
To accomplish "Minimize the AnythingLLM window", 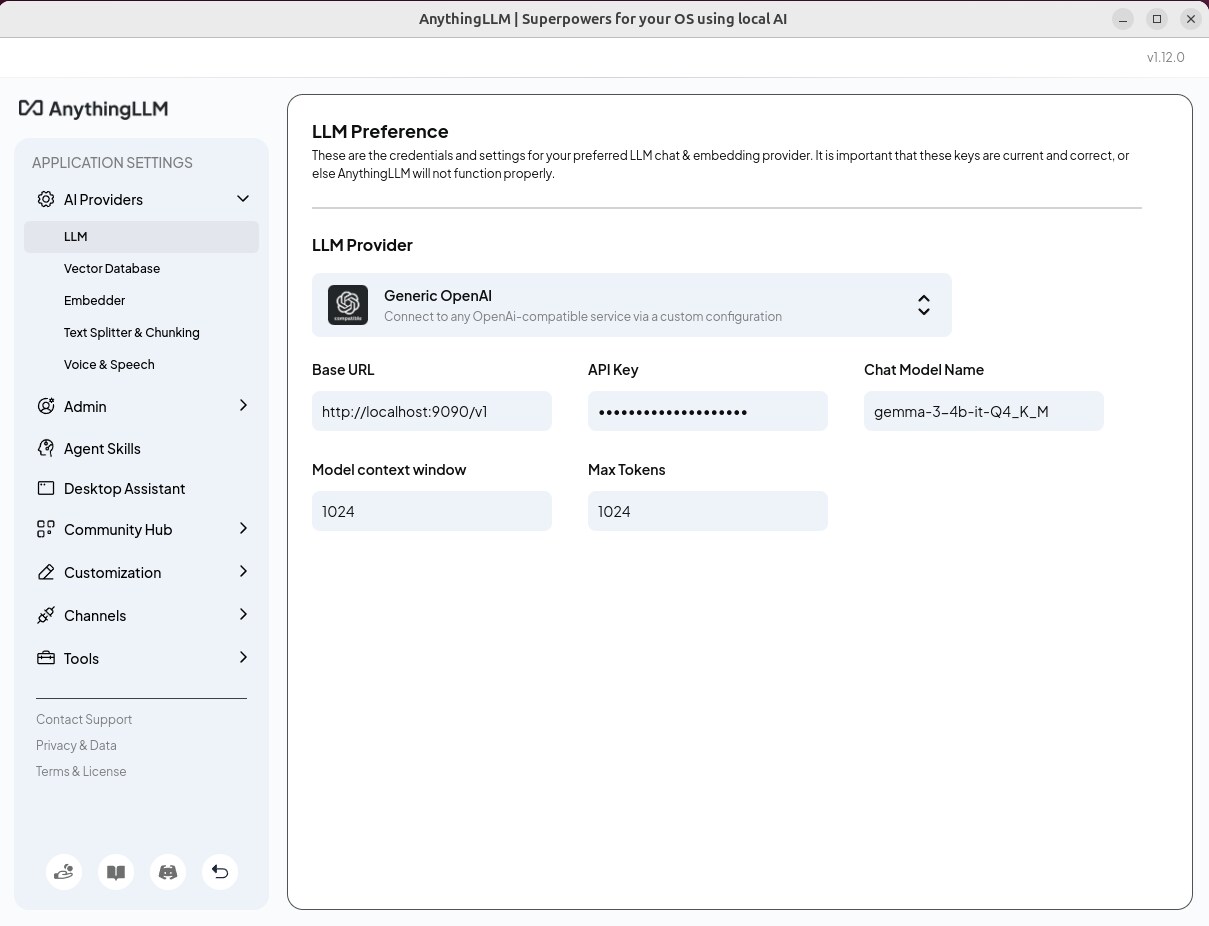I will point(1123,19).
